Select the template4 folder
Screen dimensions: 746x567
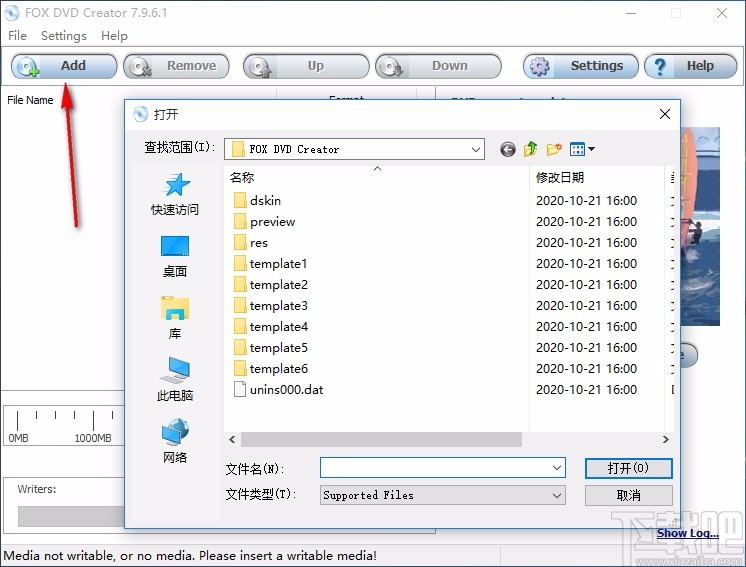tap(271, 326)
